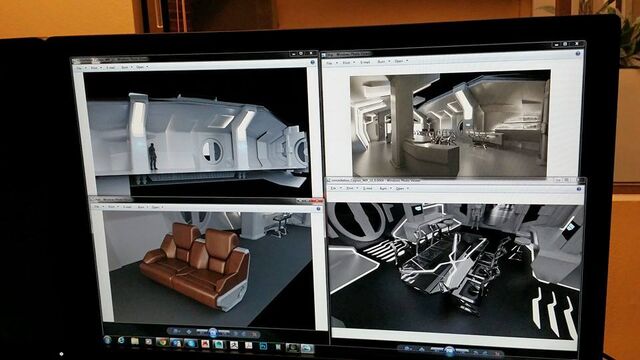
Task: Click E-mail in conference table render window
Action: point(368,189)
